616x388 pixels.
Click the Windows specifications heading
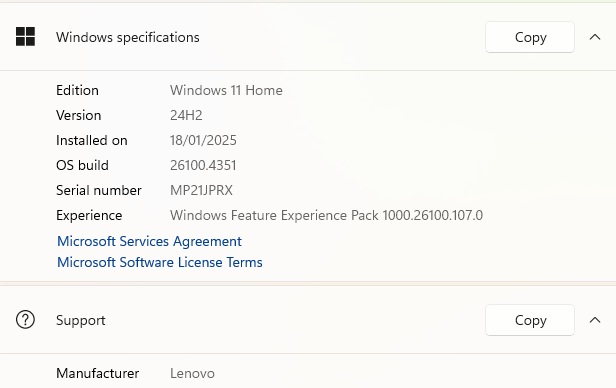[128, 37]
